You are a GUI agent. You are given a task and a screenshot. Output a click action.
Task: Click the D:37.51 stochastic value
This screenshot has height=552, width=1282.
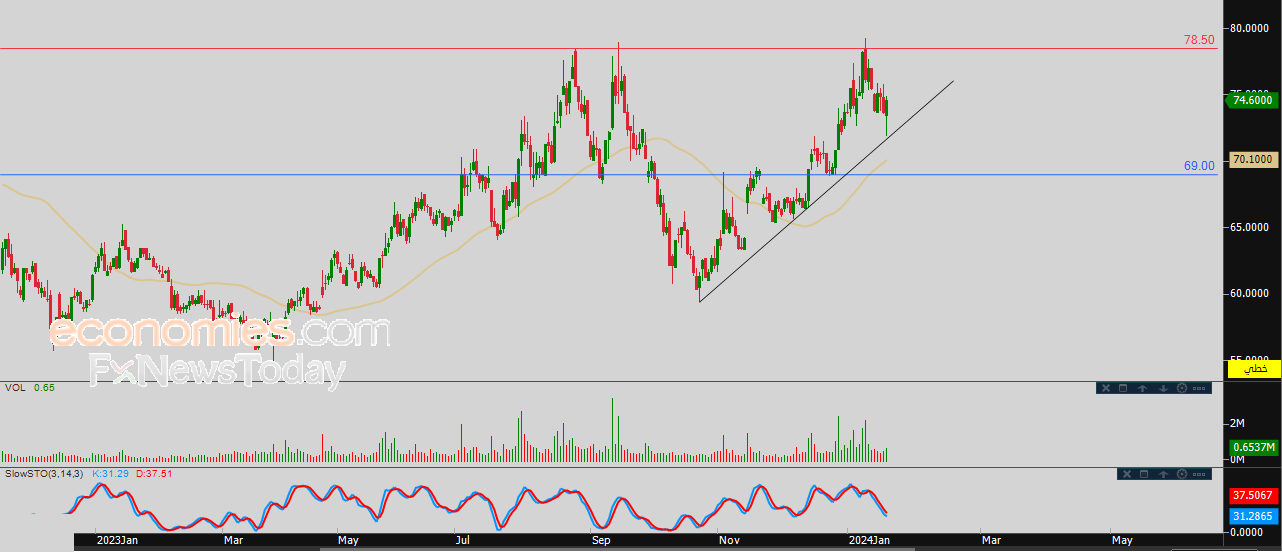point(153,473)
